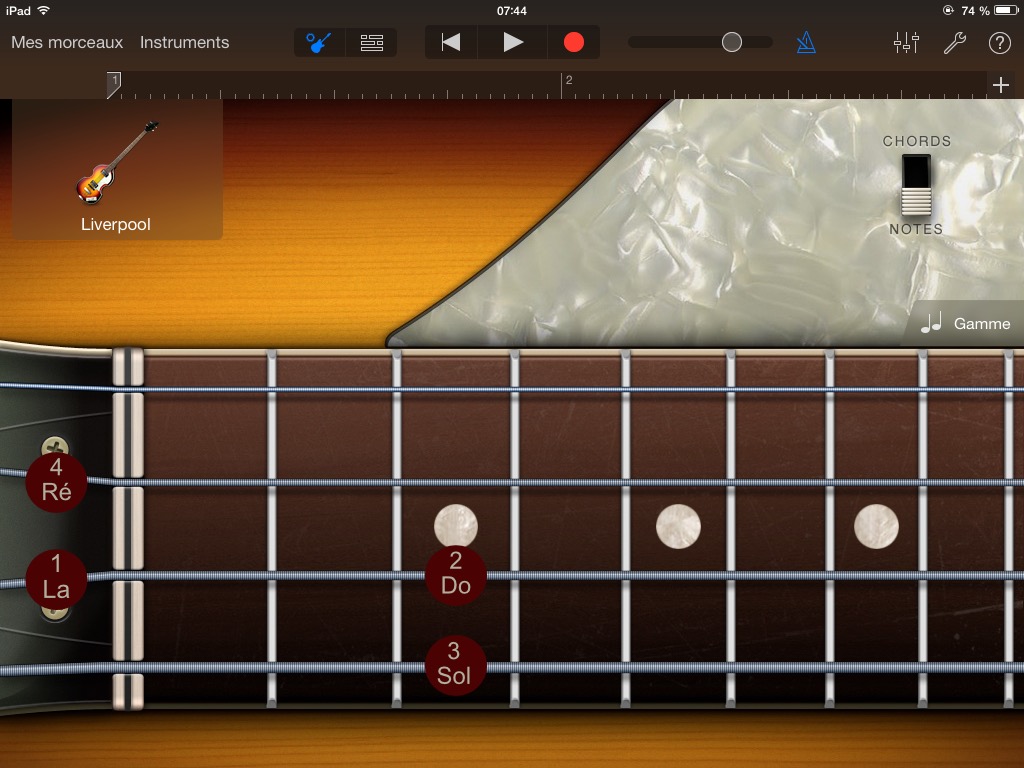This screenshot has width=1024, height=768.
Task: Switch to instrument view guitar icon
Action: pos(319,43)
